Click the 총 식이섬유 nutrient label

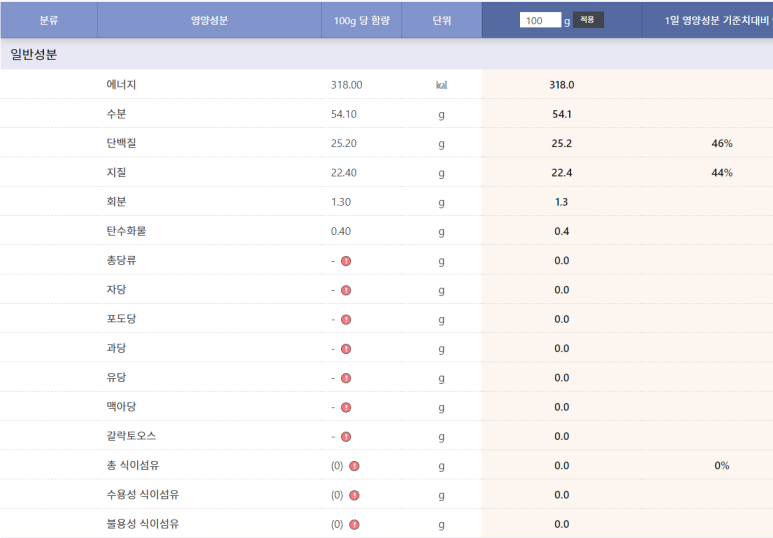pos(133,465)
